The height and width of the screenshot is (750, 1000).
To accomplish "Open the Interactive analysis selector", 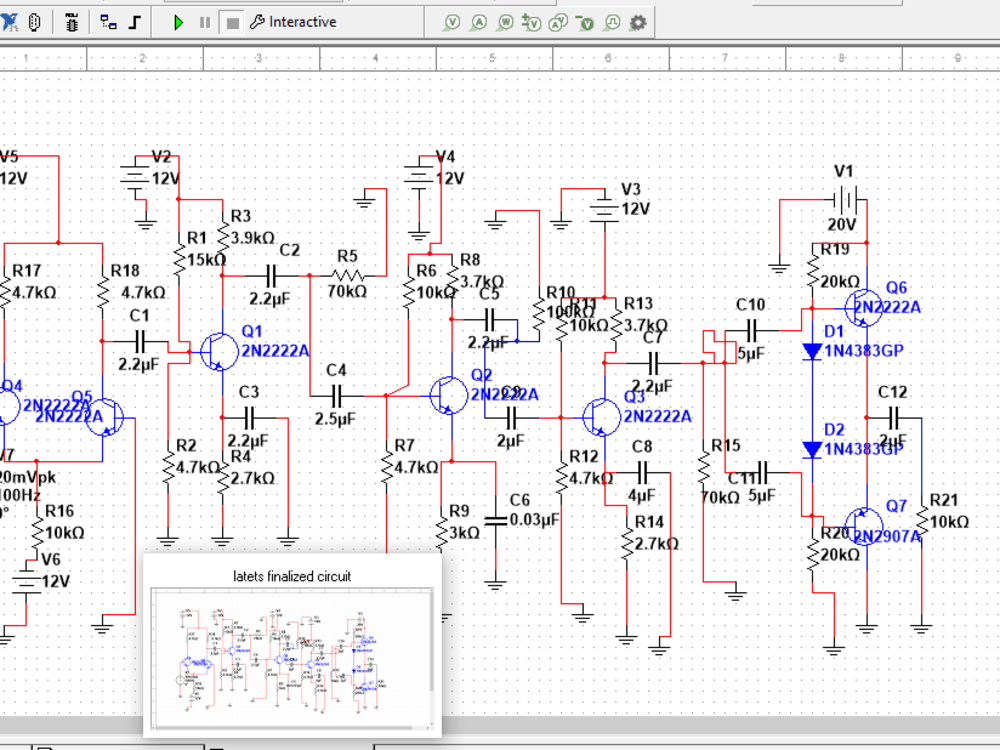I will coord(305,21).
